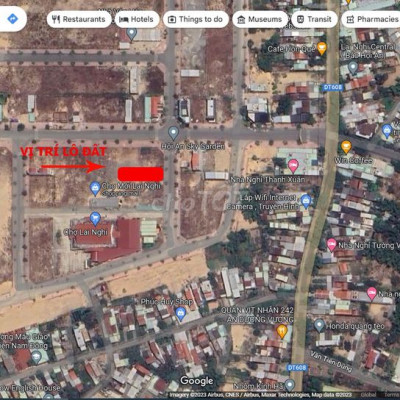This screenshot has width=400, height=400.
Task: Click the Google logo at bottom
Action: tap(197, 381)
